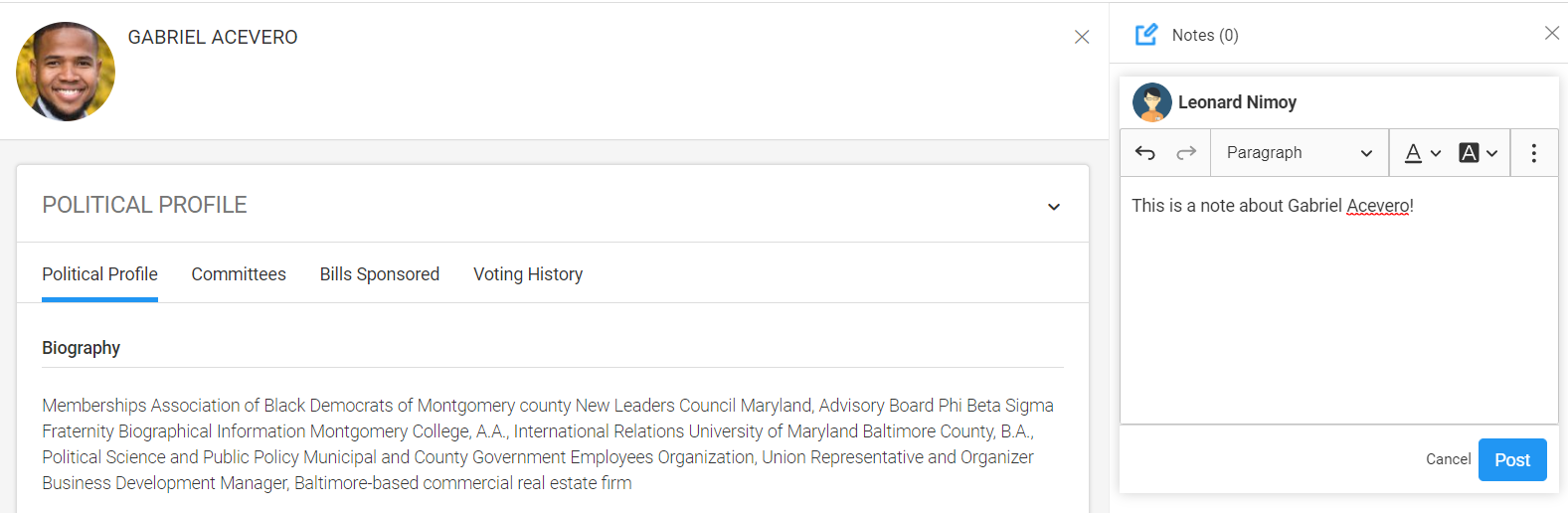Screen dimensions: 1568x513
Task: Cancel the note
Action: tap(1448, 459)
